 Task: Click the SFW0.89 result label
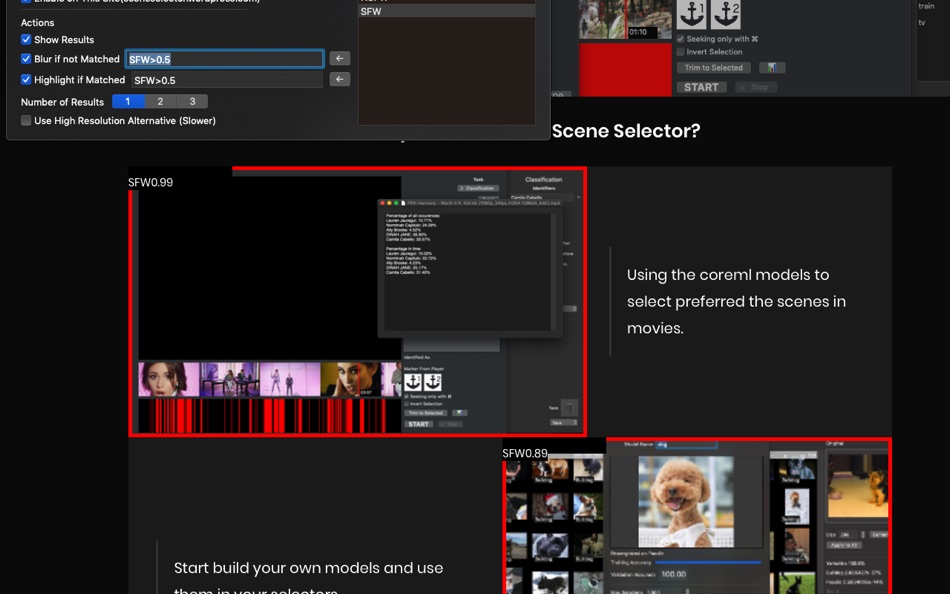tap(525, 453)
